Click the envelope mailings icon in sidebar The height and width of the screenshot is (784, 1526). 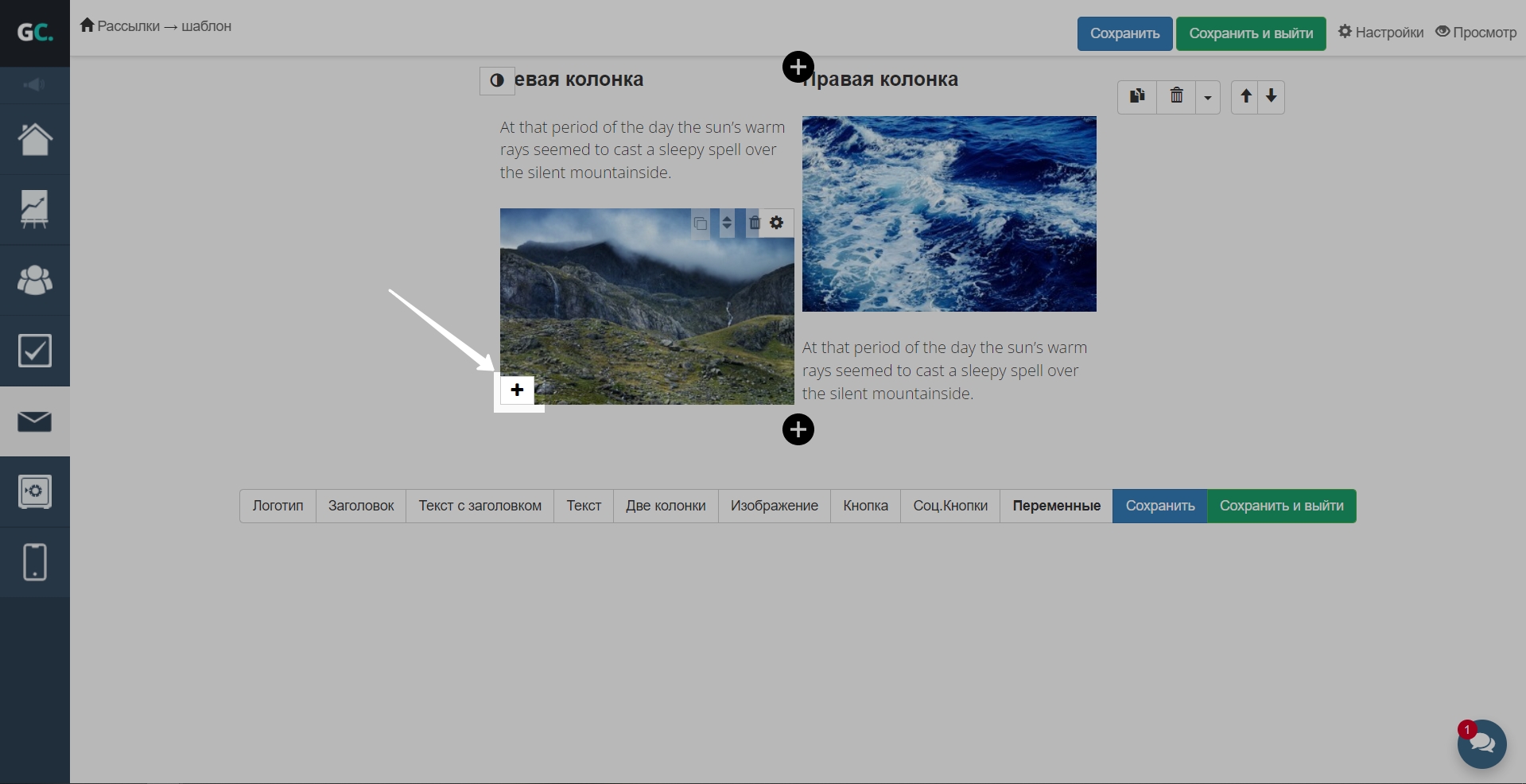(34, 421)
